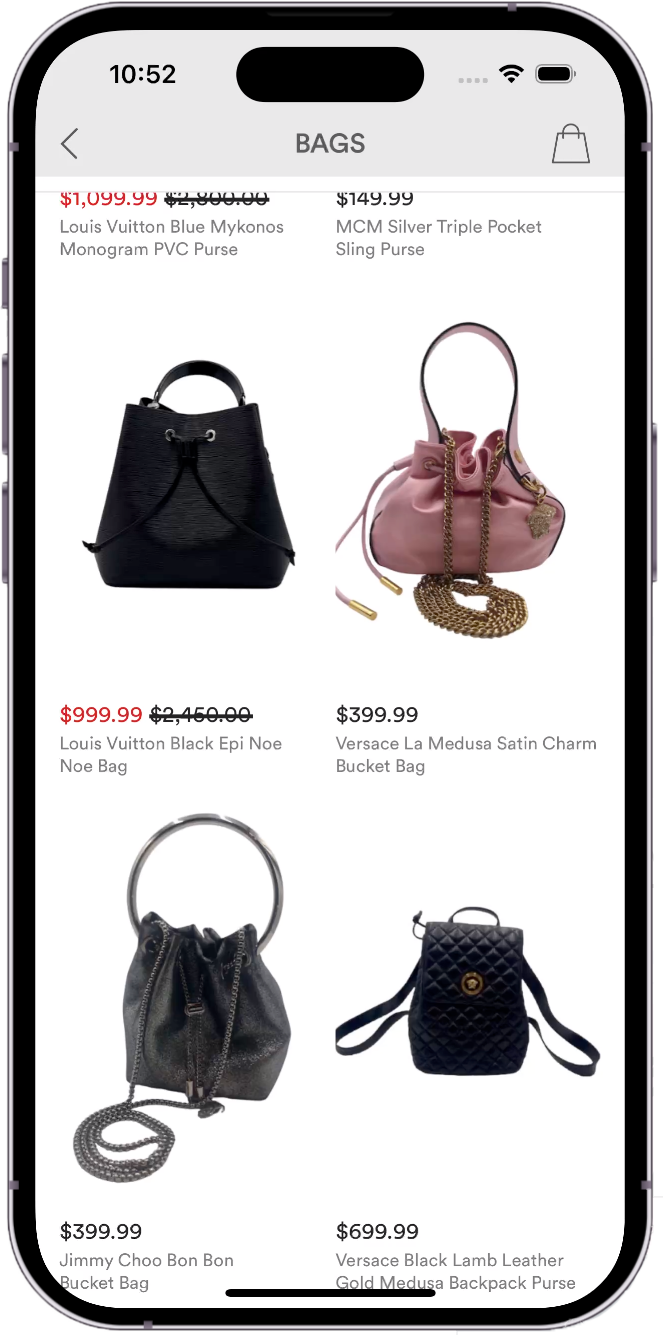
Task: Tap the $399.99 Versace bucket bag price
Action: (x=377, y=714)
